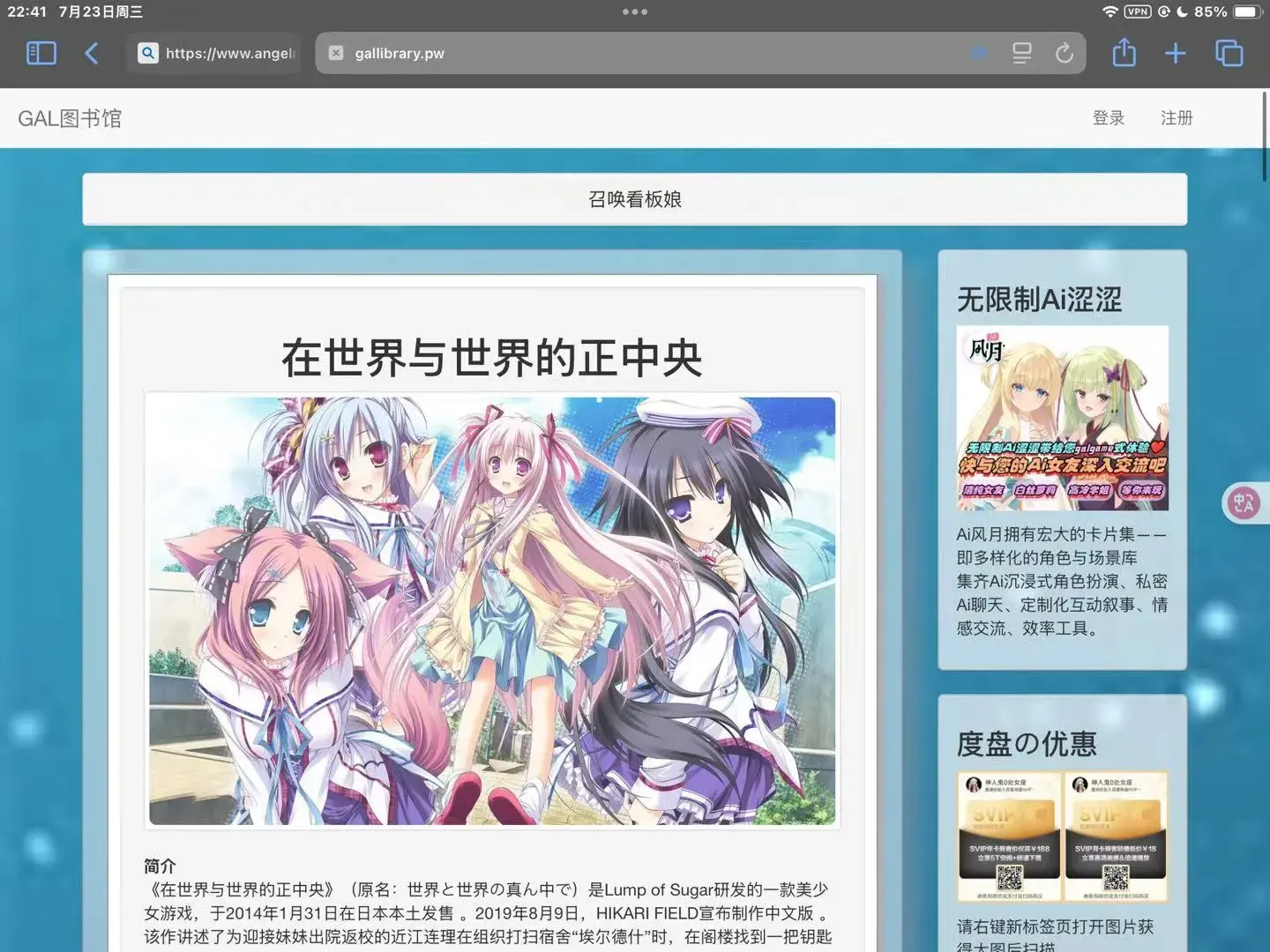Image resolution: width=1270 pixels, height=952 pixels.
Task: Tap the three-dot multitasking control
Action: (x=635, y=11)
